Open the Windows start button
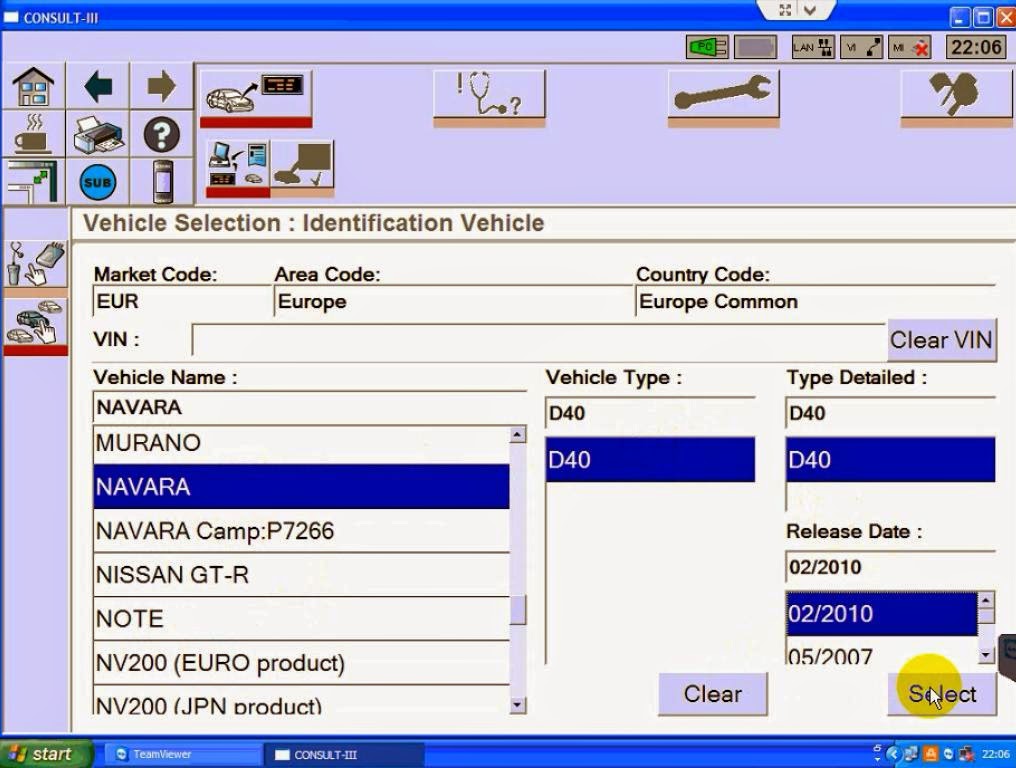Screen dimensions: 1016x768 45,754
